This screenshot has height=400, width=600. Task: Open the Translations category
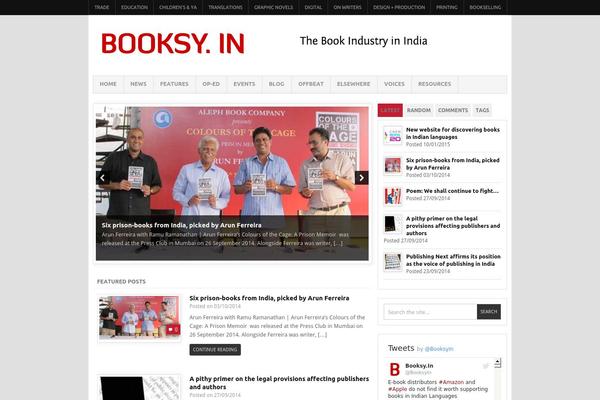point(225,7)
